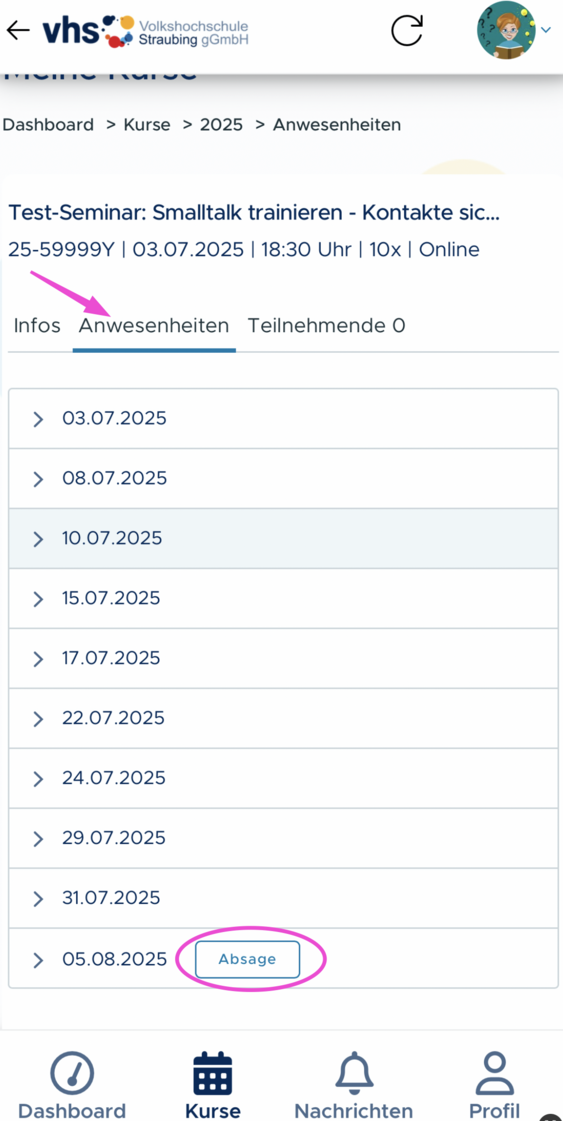The width and height of the screenshot is (563, 1121).
Task: Expand the 05.08.2025 chevron
Action: click(x=39, y=959)
